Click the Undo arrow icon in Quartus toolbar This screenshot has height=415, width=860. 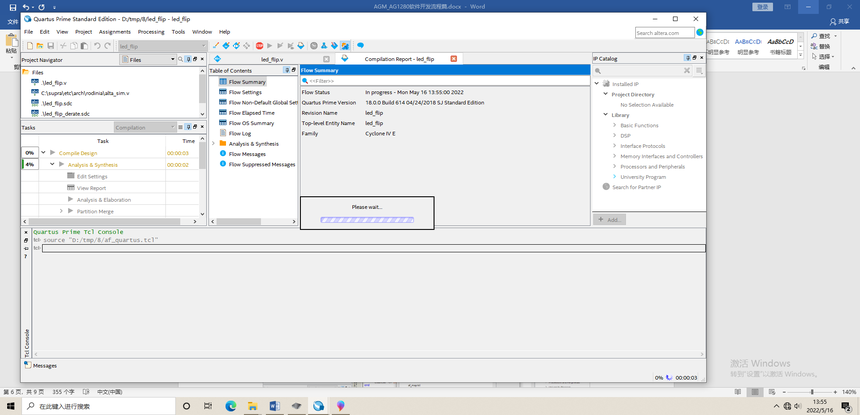(x=97, y=46)
